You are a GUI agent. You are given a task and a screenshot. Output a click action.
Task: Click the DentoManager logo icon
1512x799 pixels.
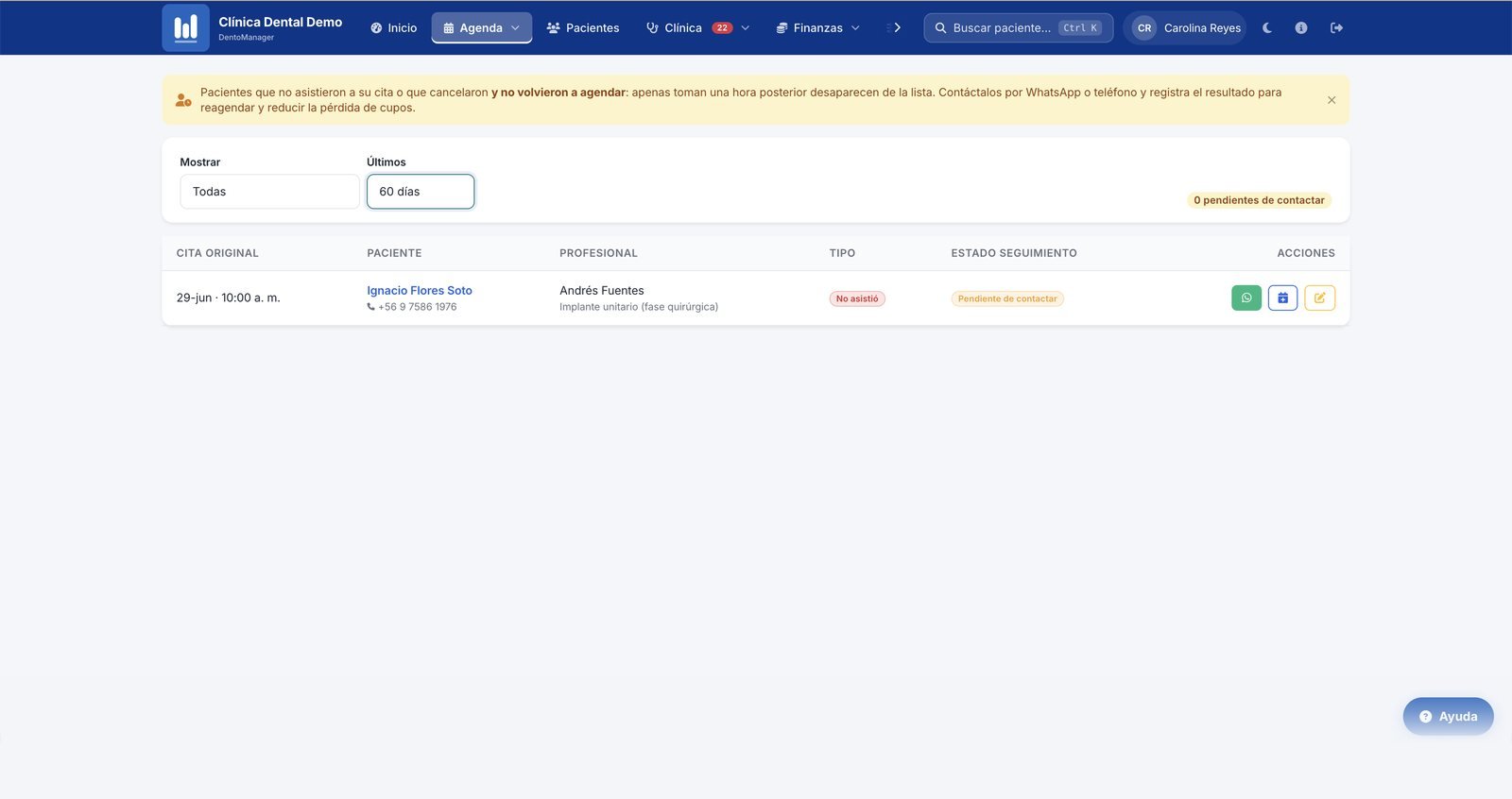(186, 27)
